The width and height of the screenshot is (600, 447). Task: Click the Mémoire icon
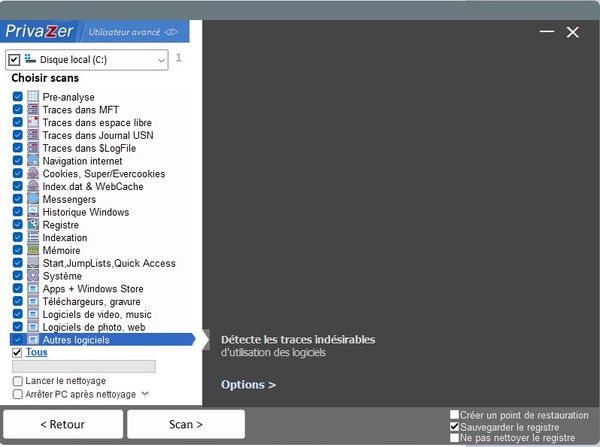click(x=33, y=251)
